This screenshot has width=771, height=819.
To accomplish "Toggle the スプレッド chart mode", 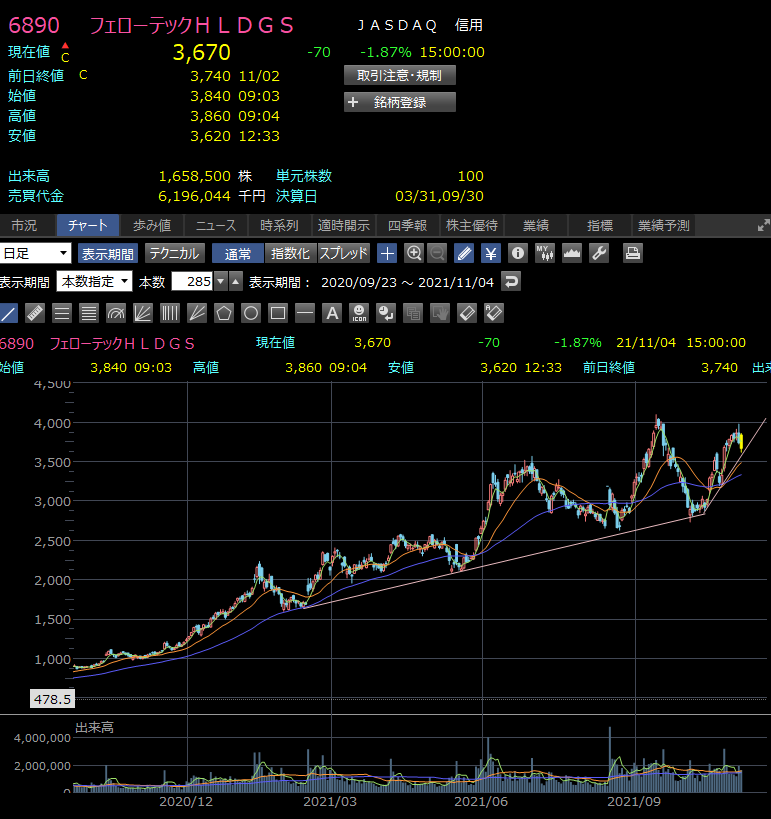I will (x=344, y=253).
